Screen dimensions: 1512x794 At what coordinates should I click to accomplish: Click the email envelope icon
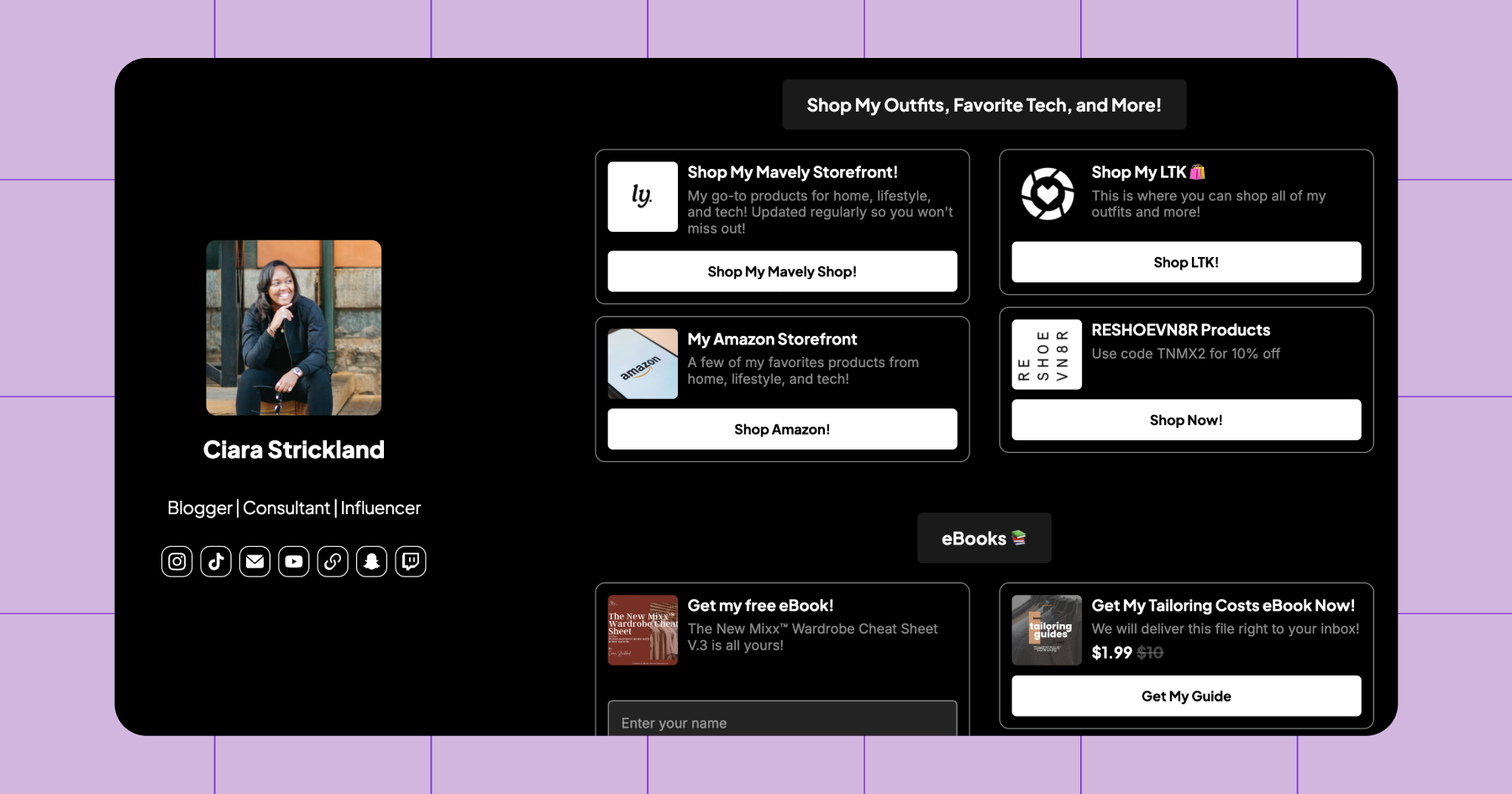point(255,561)
